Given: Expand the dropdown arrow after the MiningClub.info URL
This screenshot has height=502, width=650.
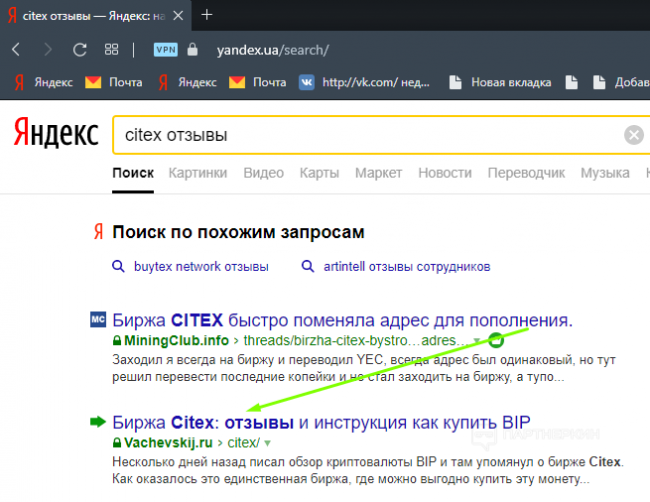Looking at the screenshot, I should [x=478, y=342].
